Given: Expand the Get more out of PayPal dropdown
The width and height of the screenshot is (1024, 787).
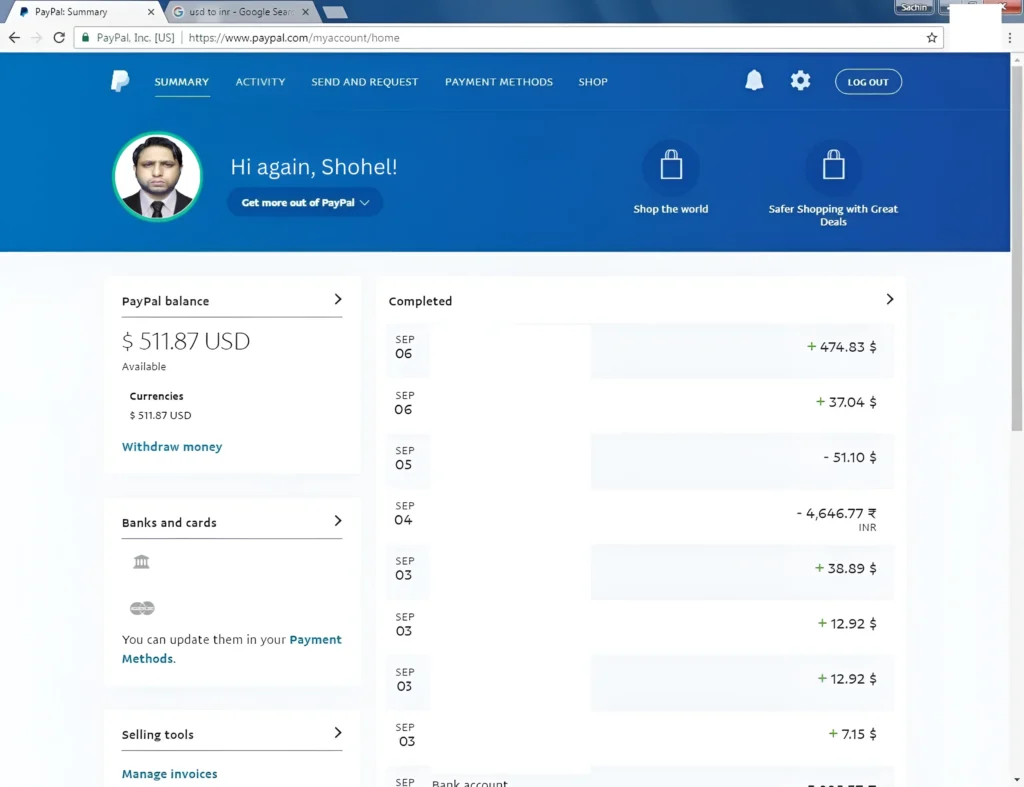Looking at the screenshot, I should click(305, 202).
